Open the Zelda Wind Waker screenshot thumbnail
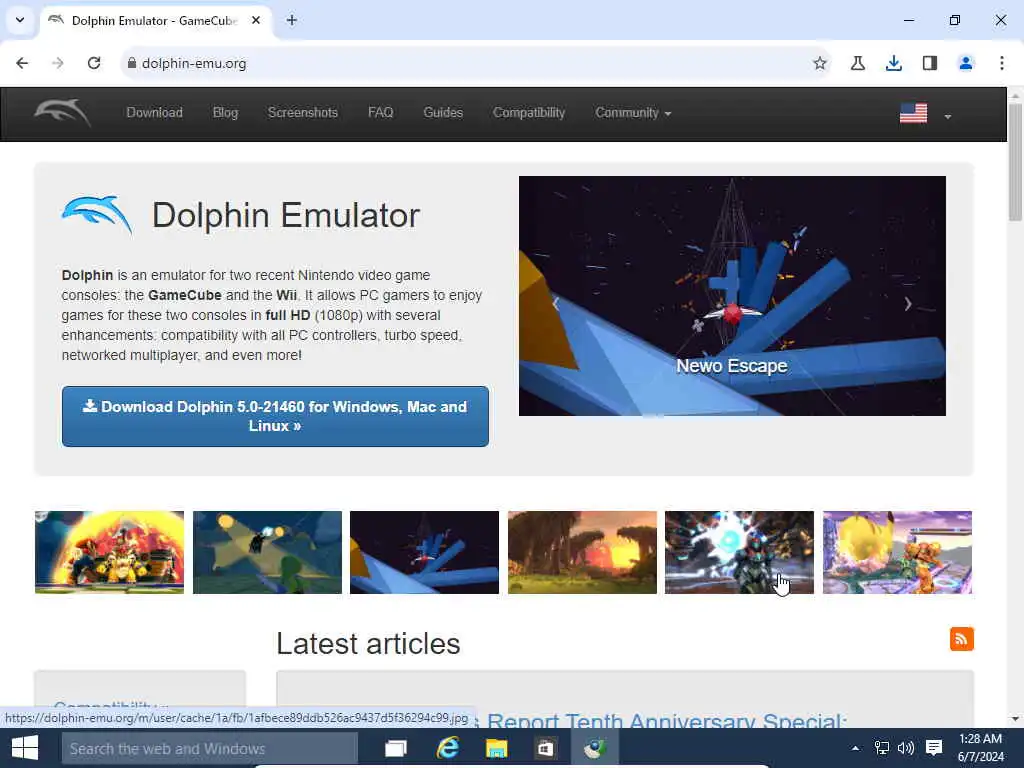The height and width of the screenshot is (768, 1024). pyautogui.click(x=267, y=552)
